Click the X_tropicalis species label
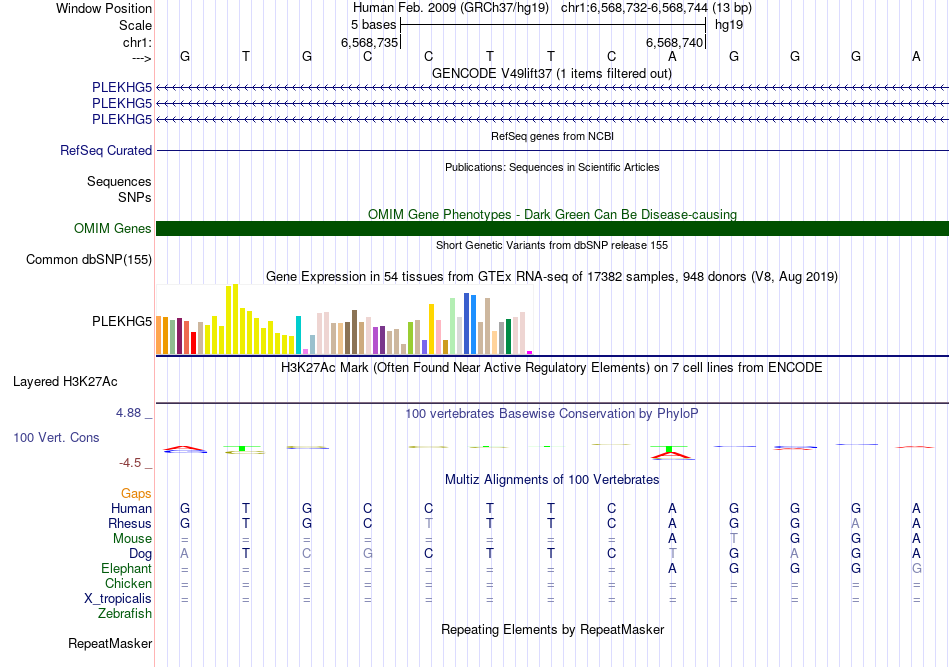 [x=118, y=599]
